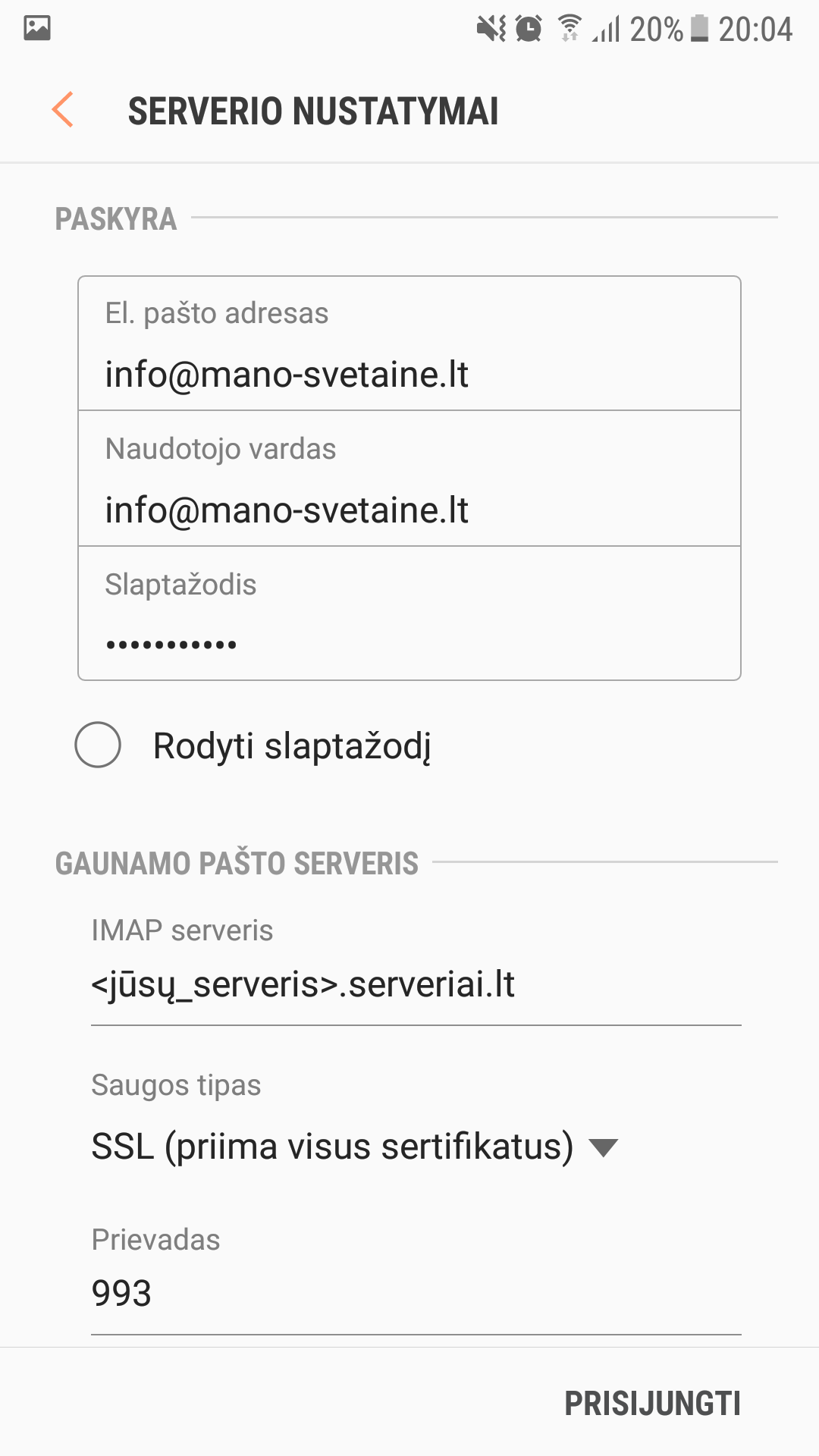
Task: Change the Prievadas port value 993
Action: pyautogui.click(x=416, y=1293)
